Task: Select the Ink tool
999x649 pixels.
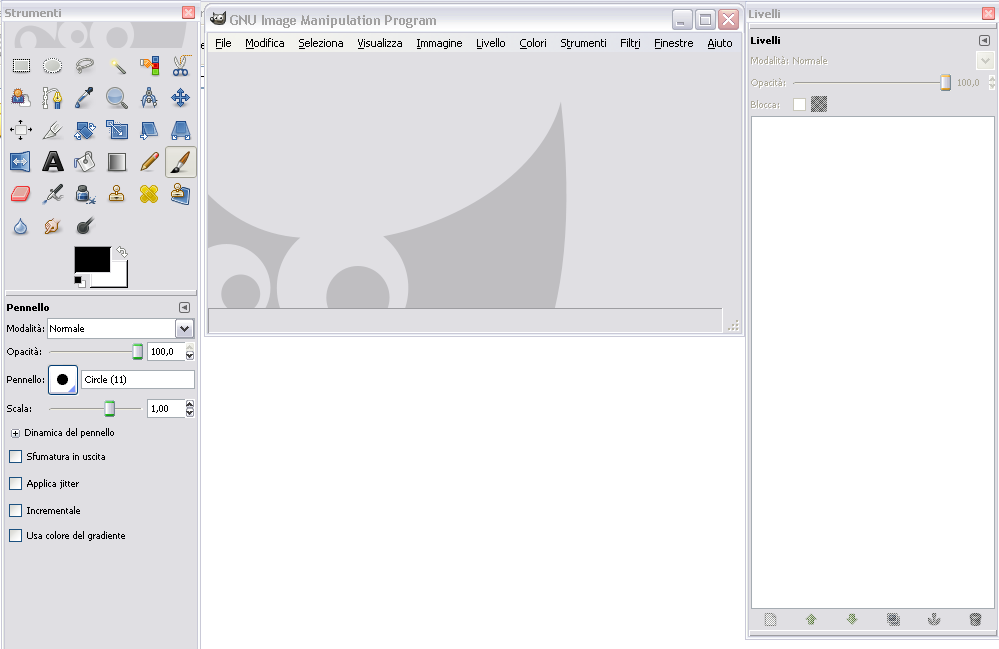Action: [x=84, y=194]
